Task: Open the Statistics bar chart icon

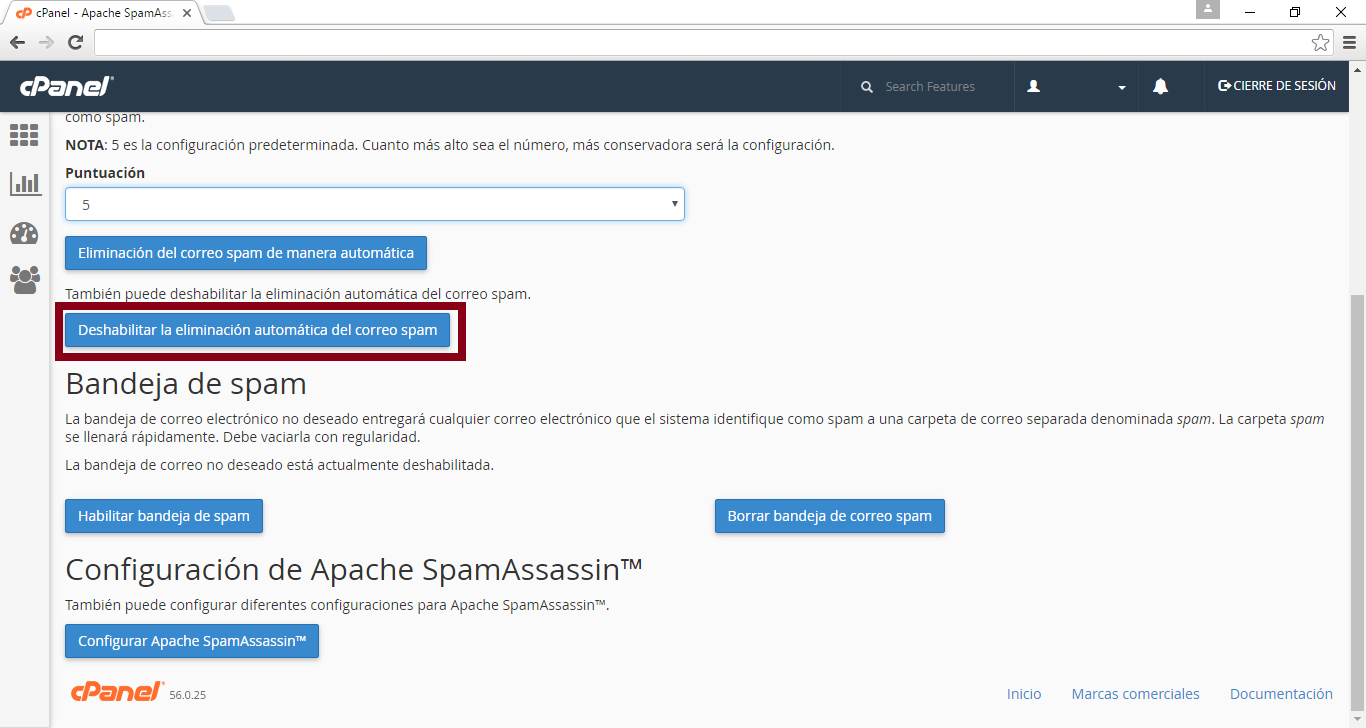Action: [25, 183]
